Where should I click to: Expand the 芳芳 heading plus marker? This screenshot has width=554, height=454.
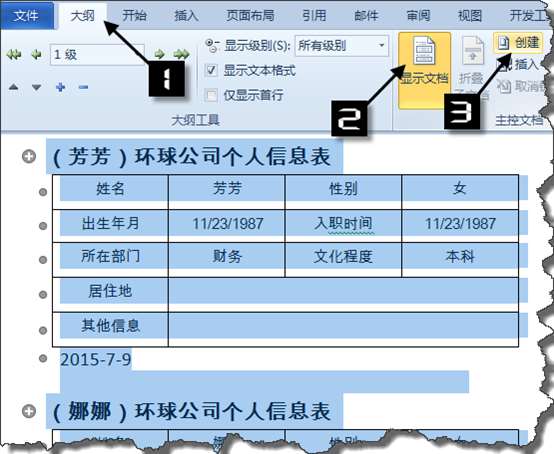29,156
